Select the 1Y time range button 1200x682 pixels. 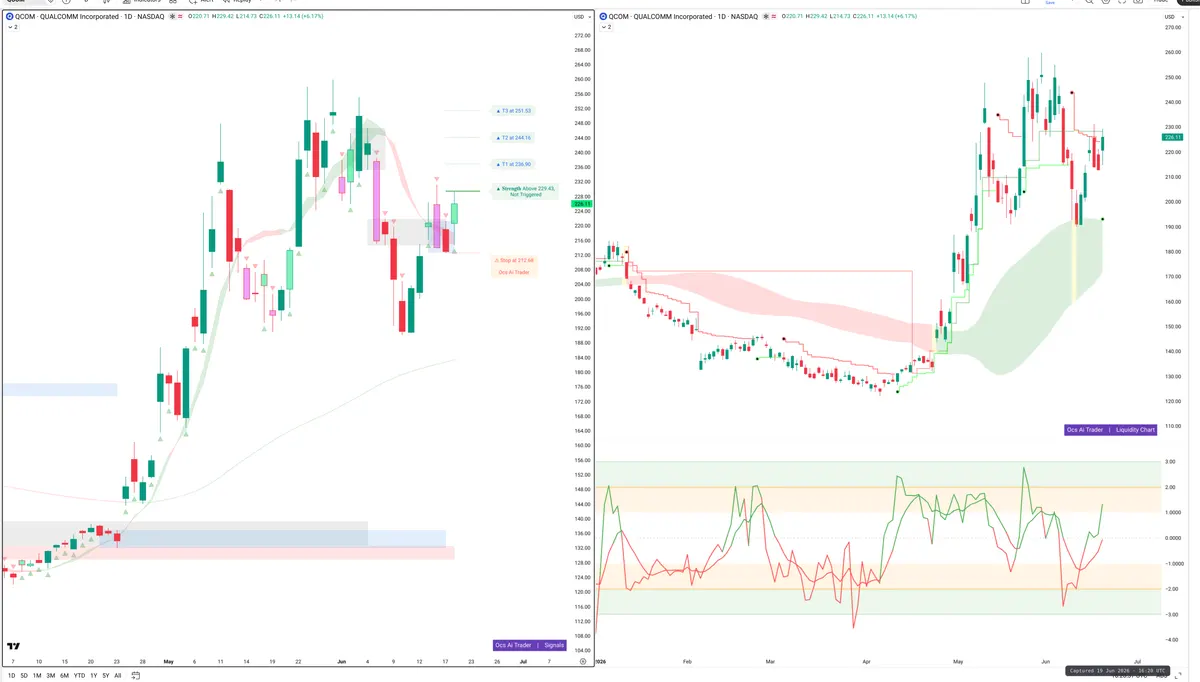point(94,676)
